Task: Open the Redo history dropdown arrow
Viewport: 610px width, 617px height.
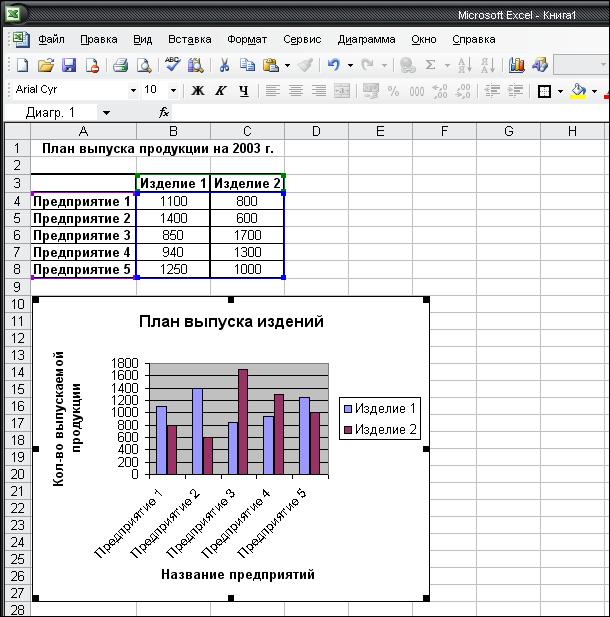Action: pyautogui.click(x=384, y=65)
